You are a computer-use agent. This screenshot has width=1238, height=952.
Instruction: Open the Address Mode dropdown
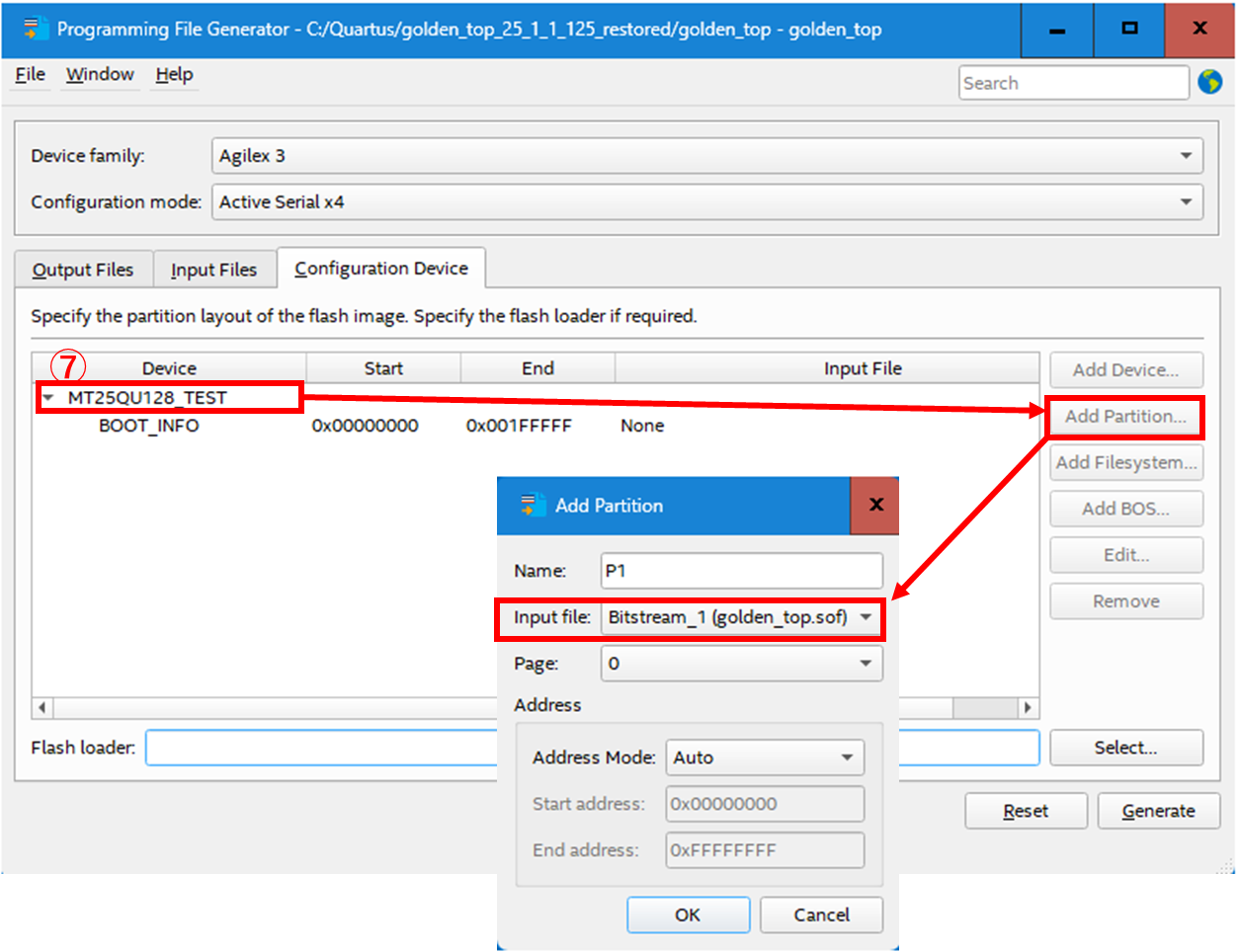point(847,757)
